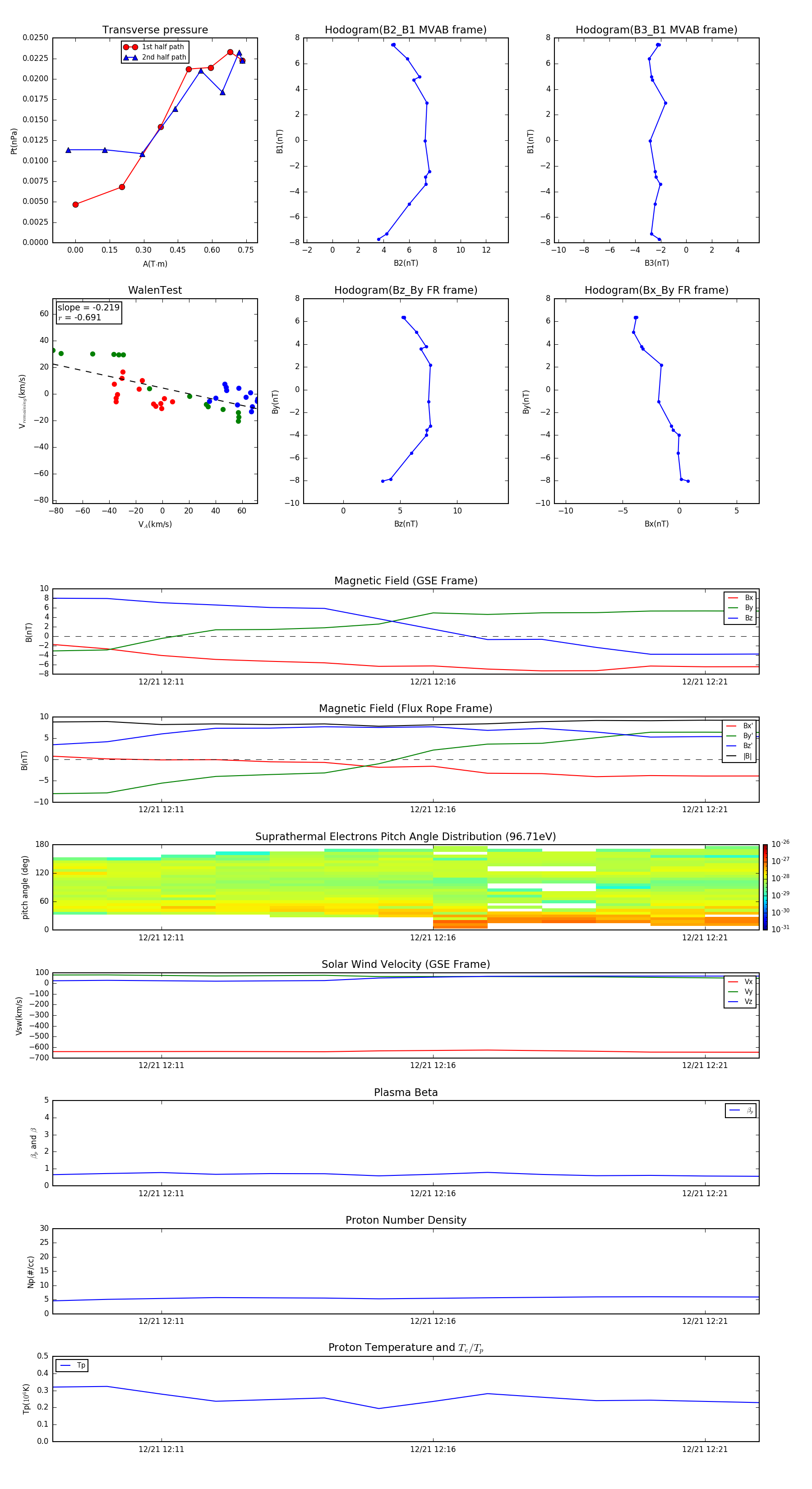Click the 'Proton Number Density' title
812x1489 pixels.
coord(406,1220)
